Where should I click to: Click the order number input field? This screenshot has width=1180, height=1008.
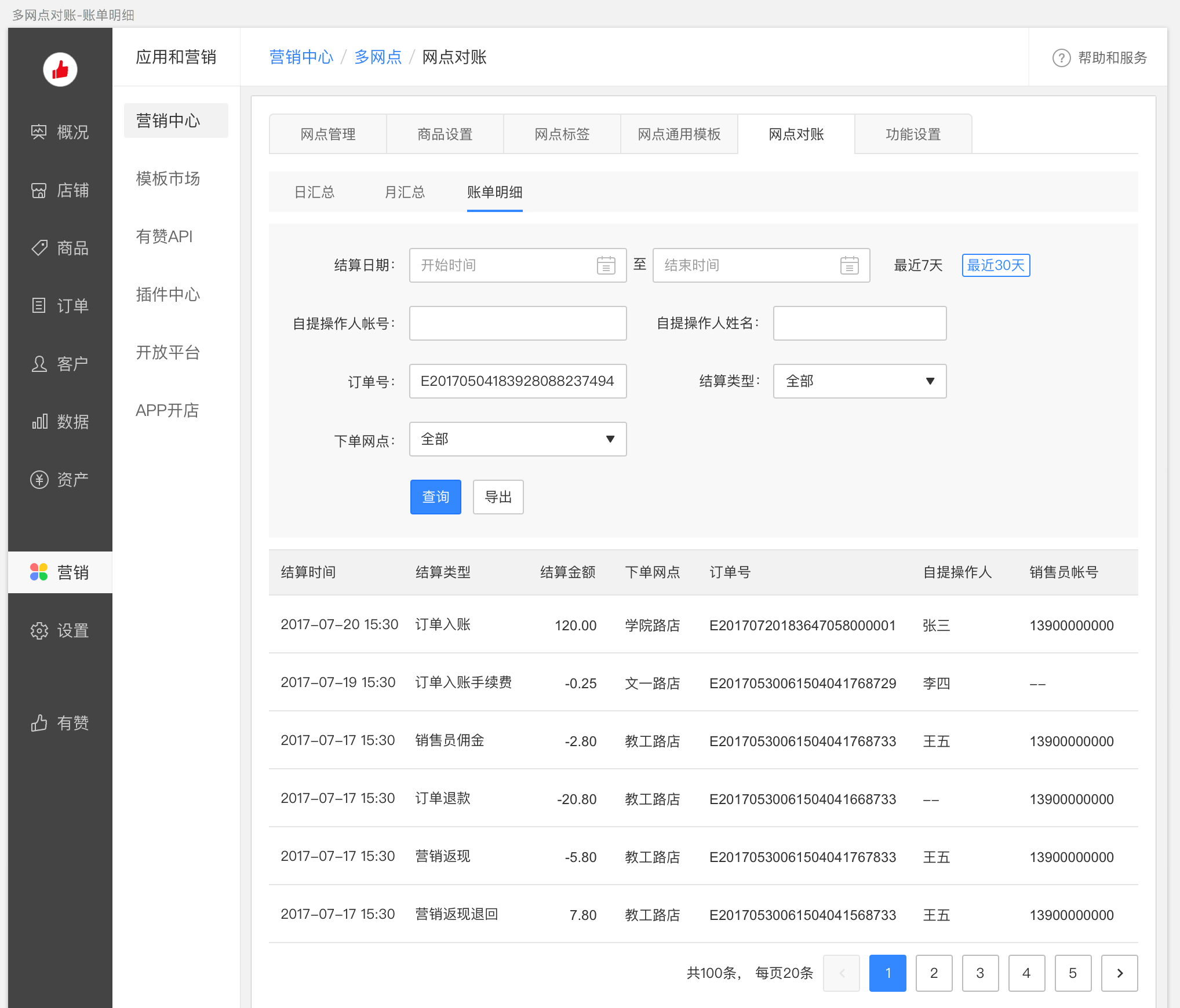[518, 381]
